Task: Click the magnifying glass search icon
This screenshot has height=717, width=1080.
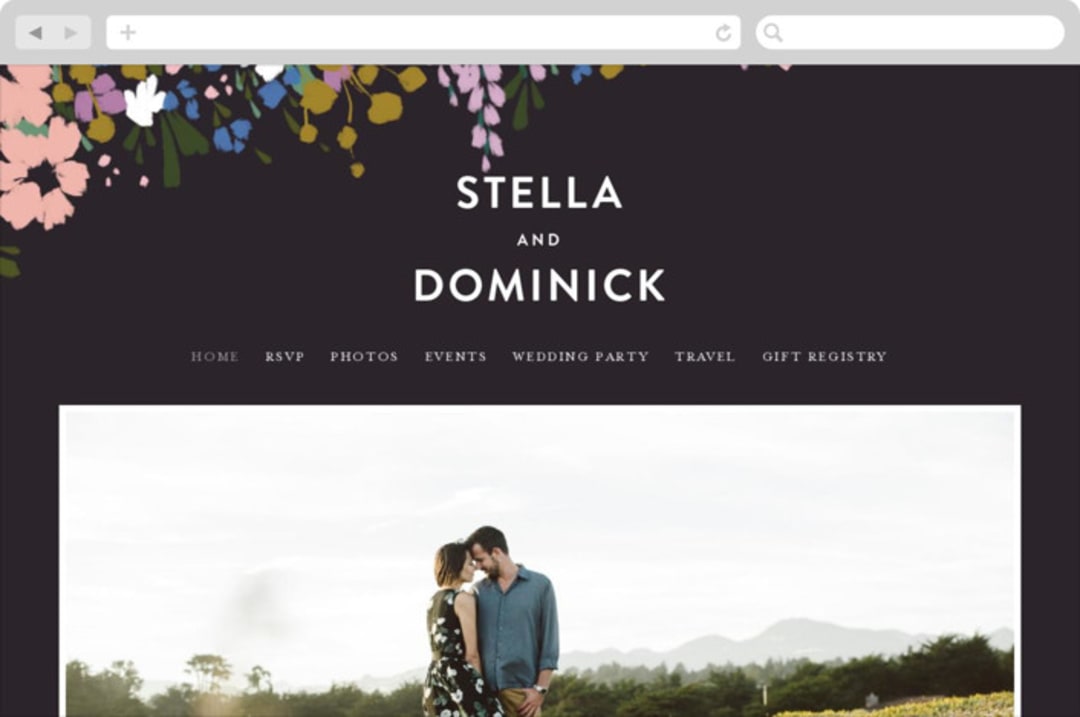Action: (773, 32)
